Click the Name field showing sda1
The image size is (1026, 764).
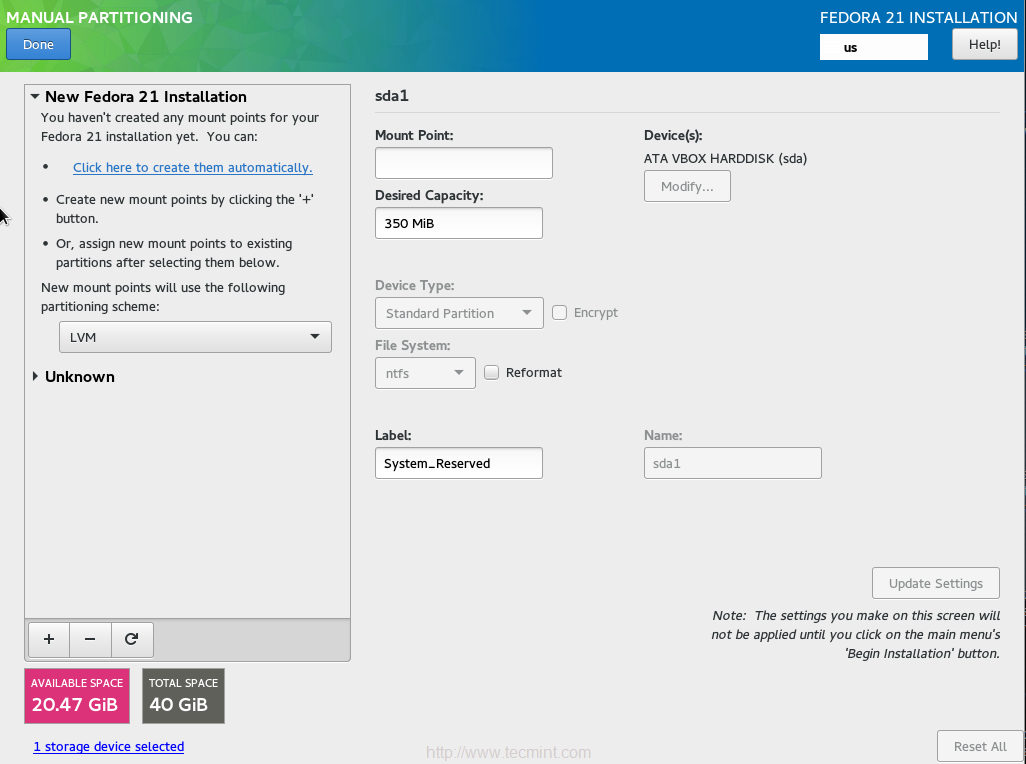coord(732,463)
